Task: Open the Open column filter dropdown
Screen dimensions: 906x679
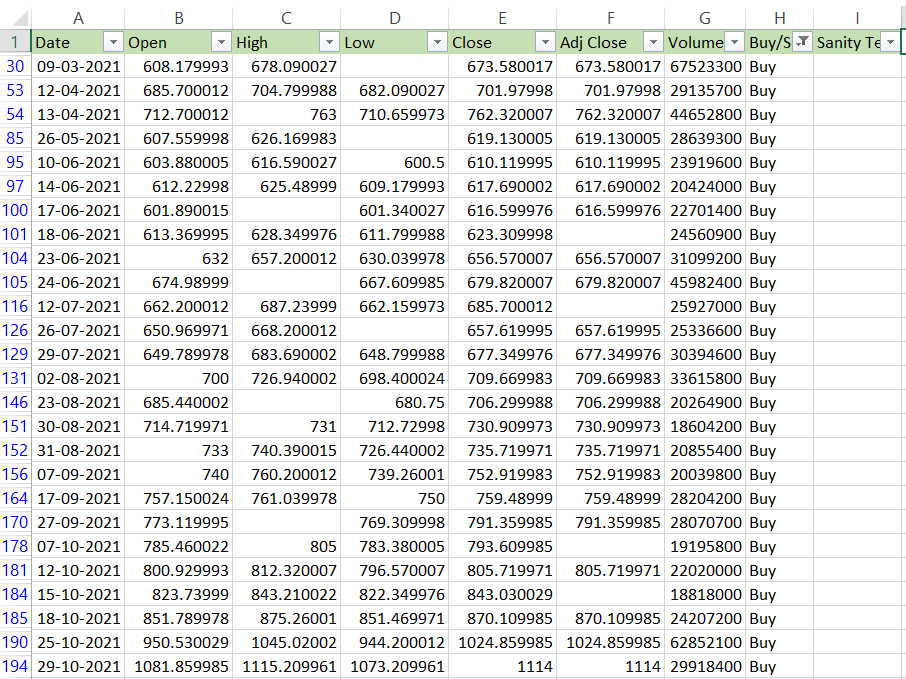Action: coord(221,42)
